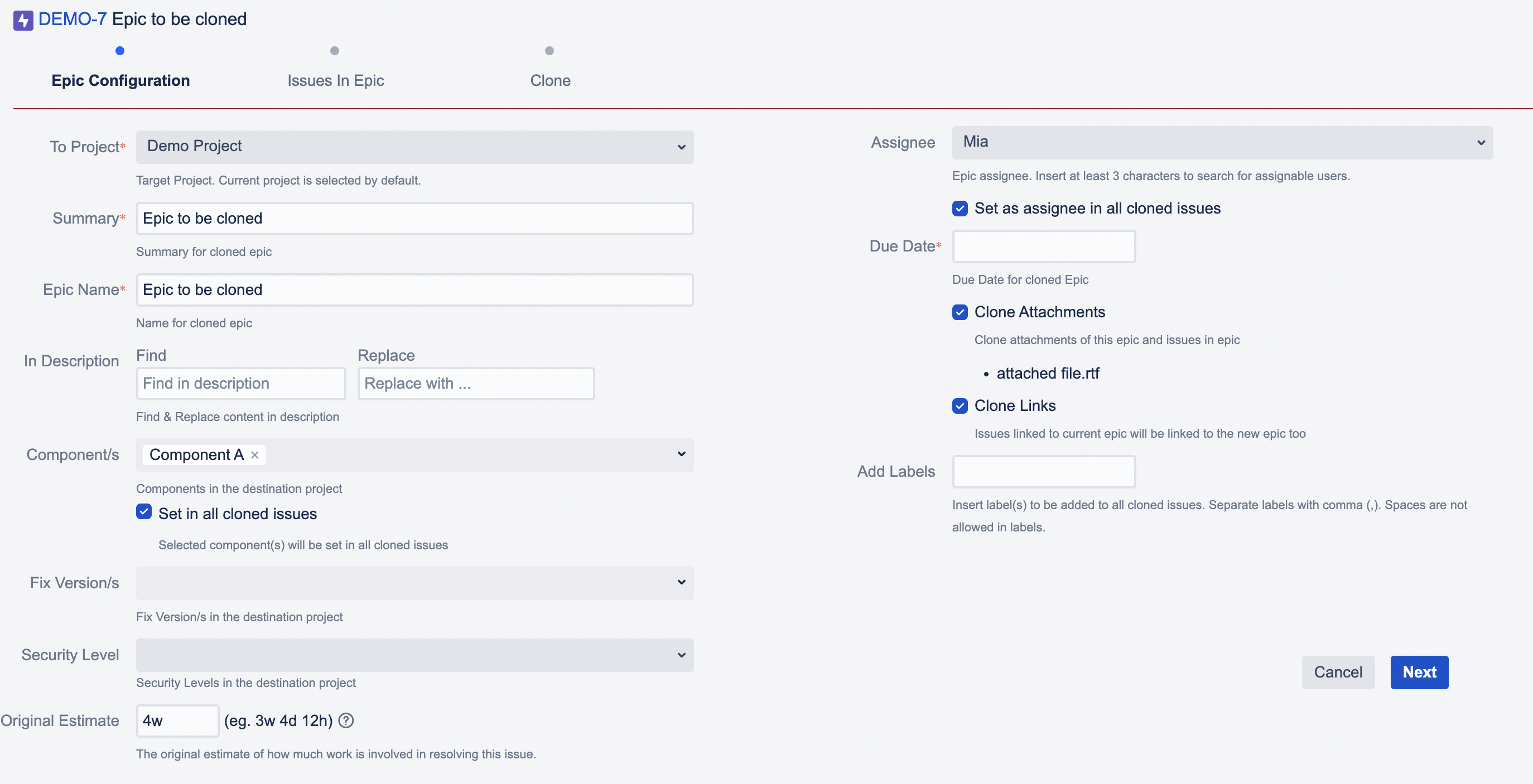This screenshot has height=784, width=1533.
Task: Click the Due Date input field
Action: [x=1043, y=246]
